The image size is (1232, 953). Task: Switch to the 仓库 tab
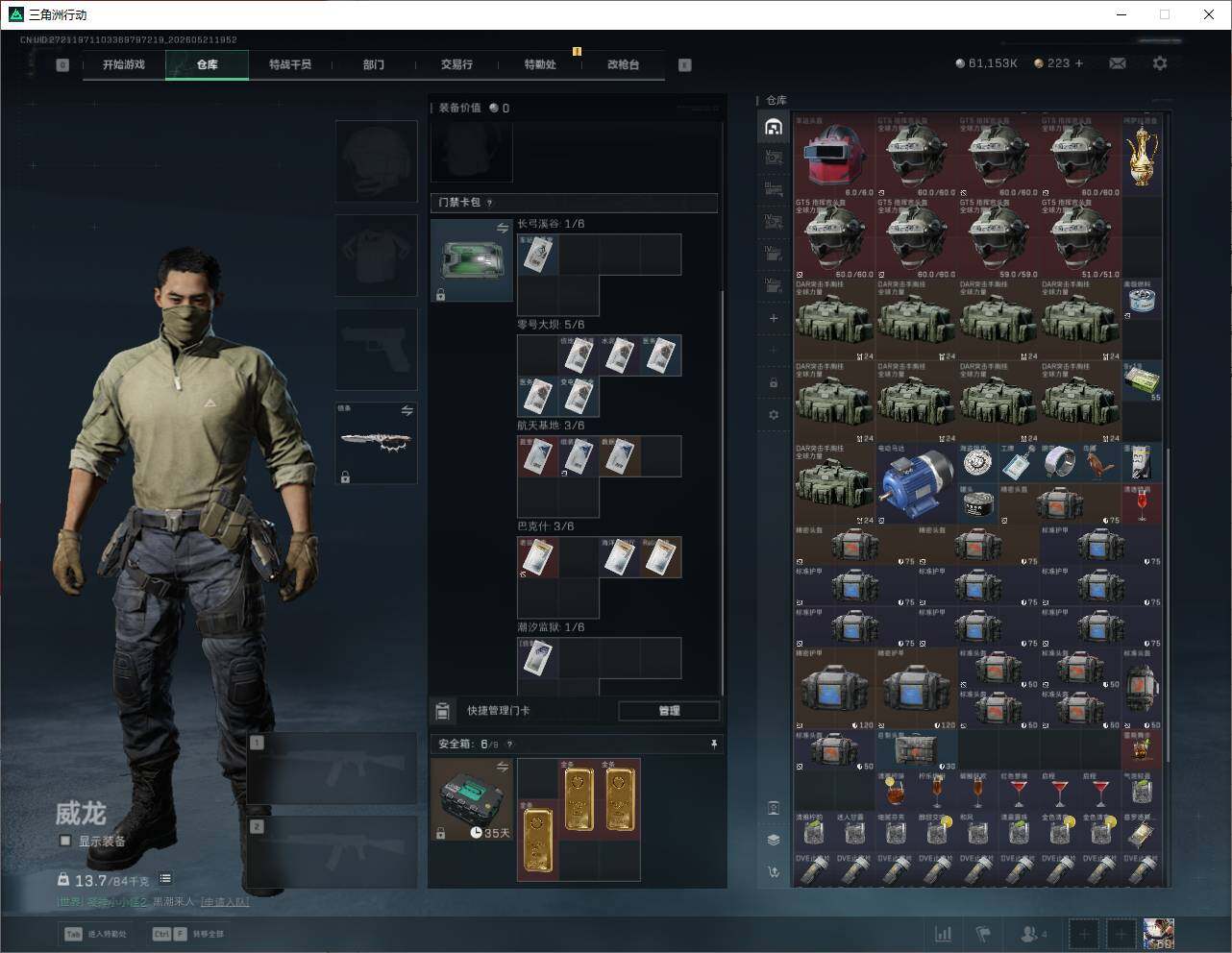coord(208,64)
